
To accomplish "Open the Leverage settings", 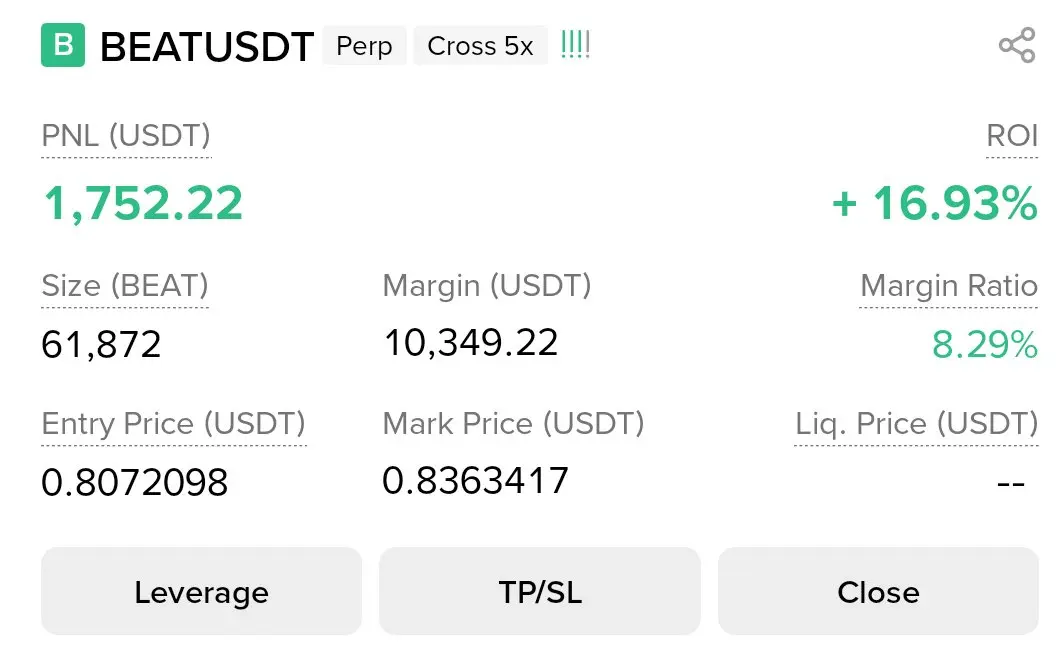I will click(201, 592).
